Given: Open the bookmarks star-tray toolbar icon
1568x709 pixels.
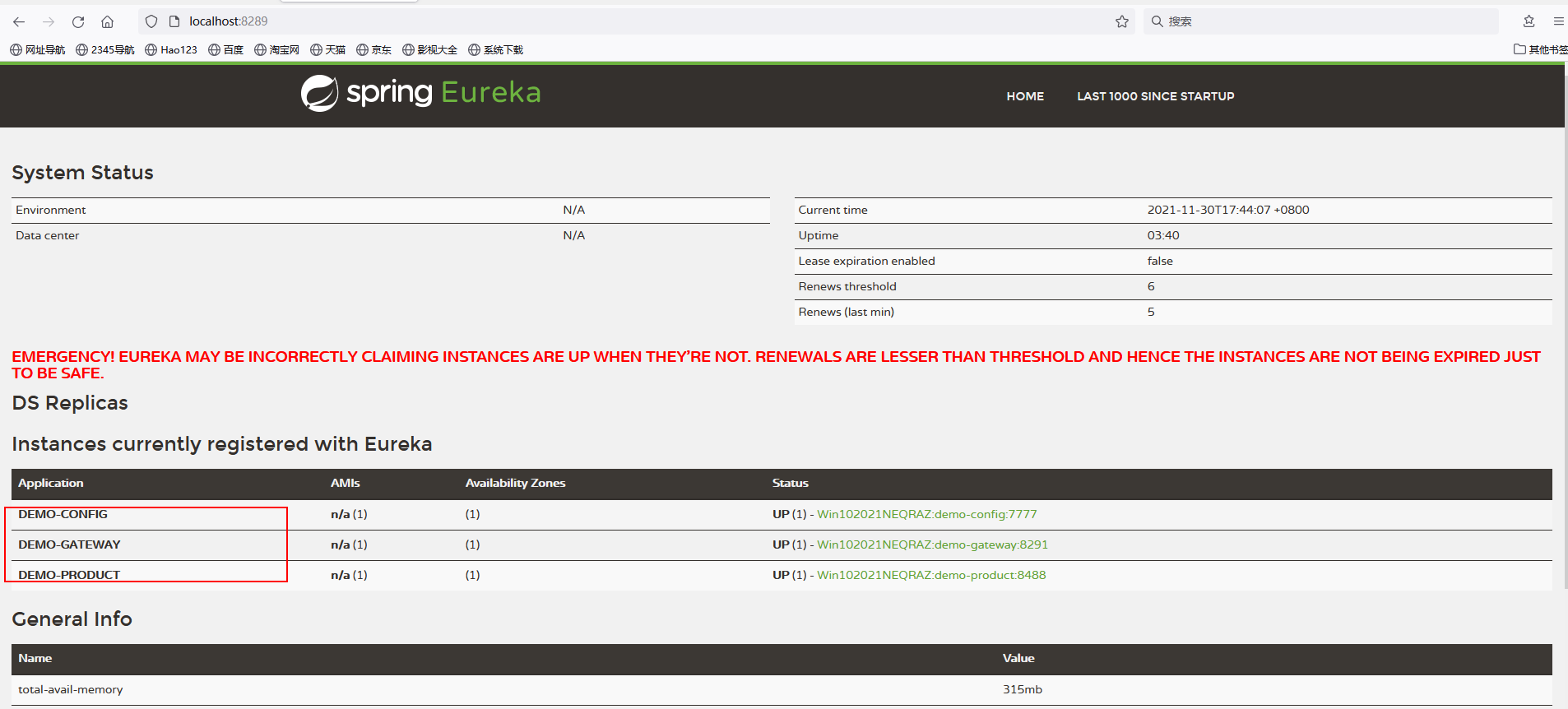Looking at the screenshot, I should pos(1529,21).
